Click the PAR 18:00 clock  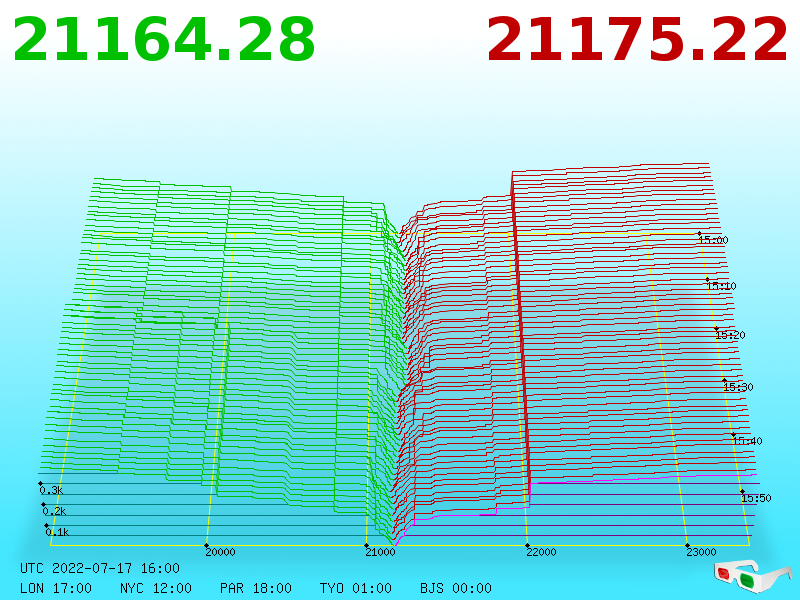256,588
